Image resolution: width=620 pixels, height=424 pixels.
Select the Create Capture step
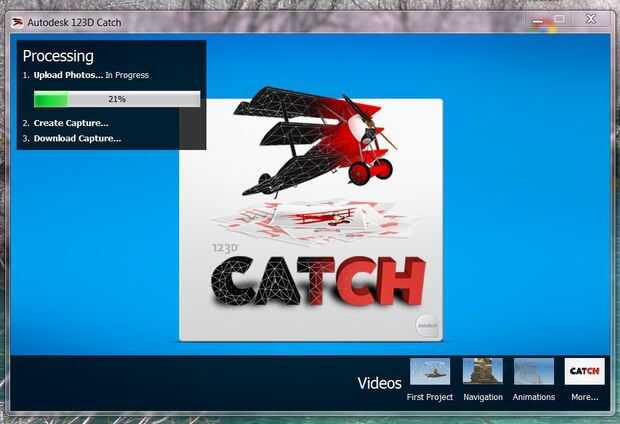[71, 123]
